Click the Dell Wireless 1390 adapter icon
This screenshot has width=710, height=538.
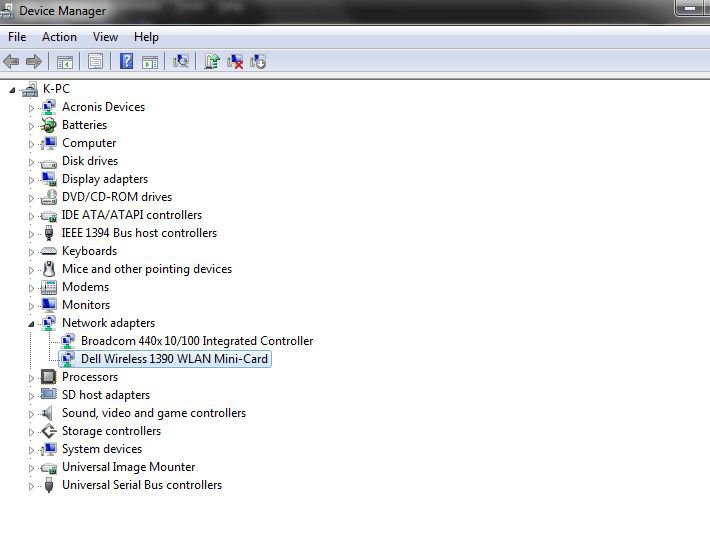click(67, 359)
